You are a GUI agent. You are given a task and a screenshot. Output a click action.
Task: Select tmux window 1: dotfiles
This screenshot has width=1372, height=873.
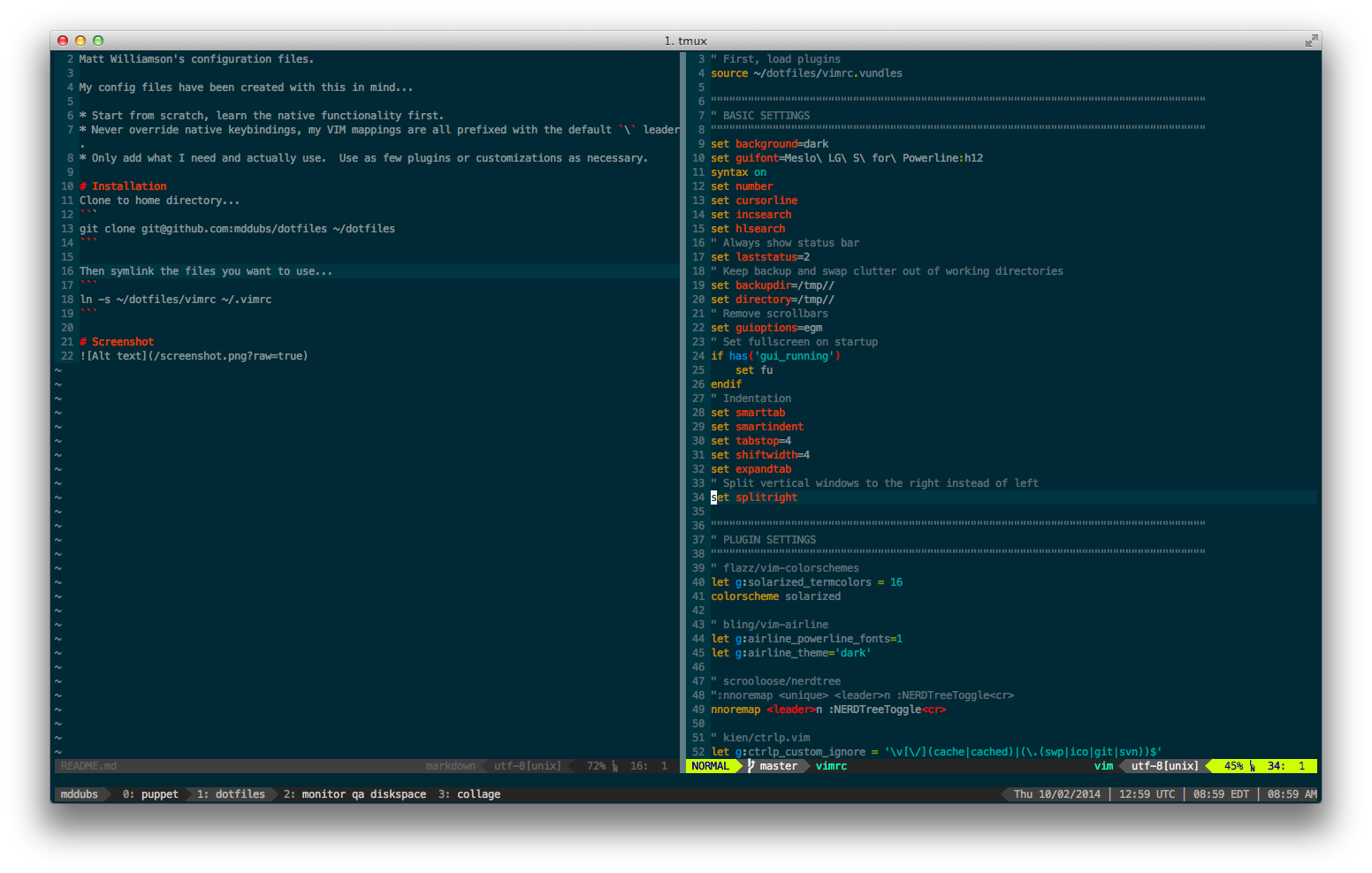click(x=231, y=794)
